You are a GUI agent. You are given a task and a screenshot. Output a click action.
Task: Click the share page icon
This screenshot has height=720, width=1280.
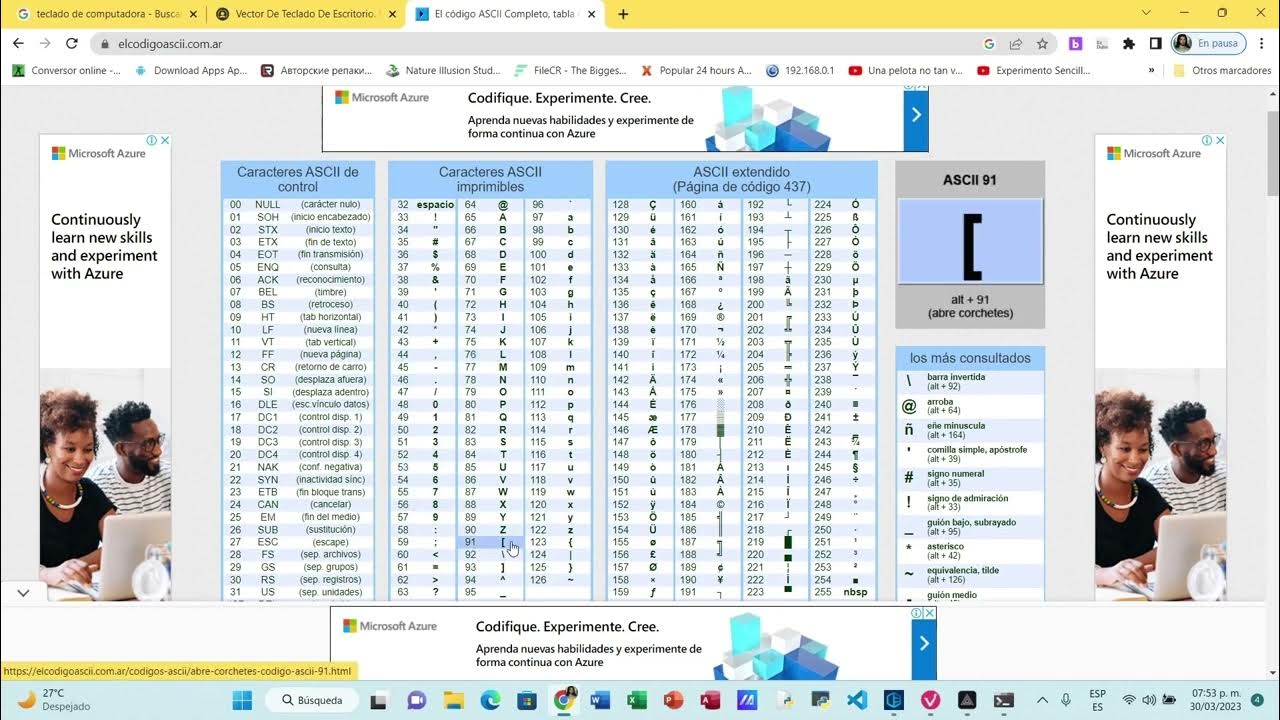click(x=1016, y=44)
